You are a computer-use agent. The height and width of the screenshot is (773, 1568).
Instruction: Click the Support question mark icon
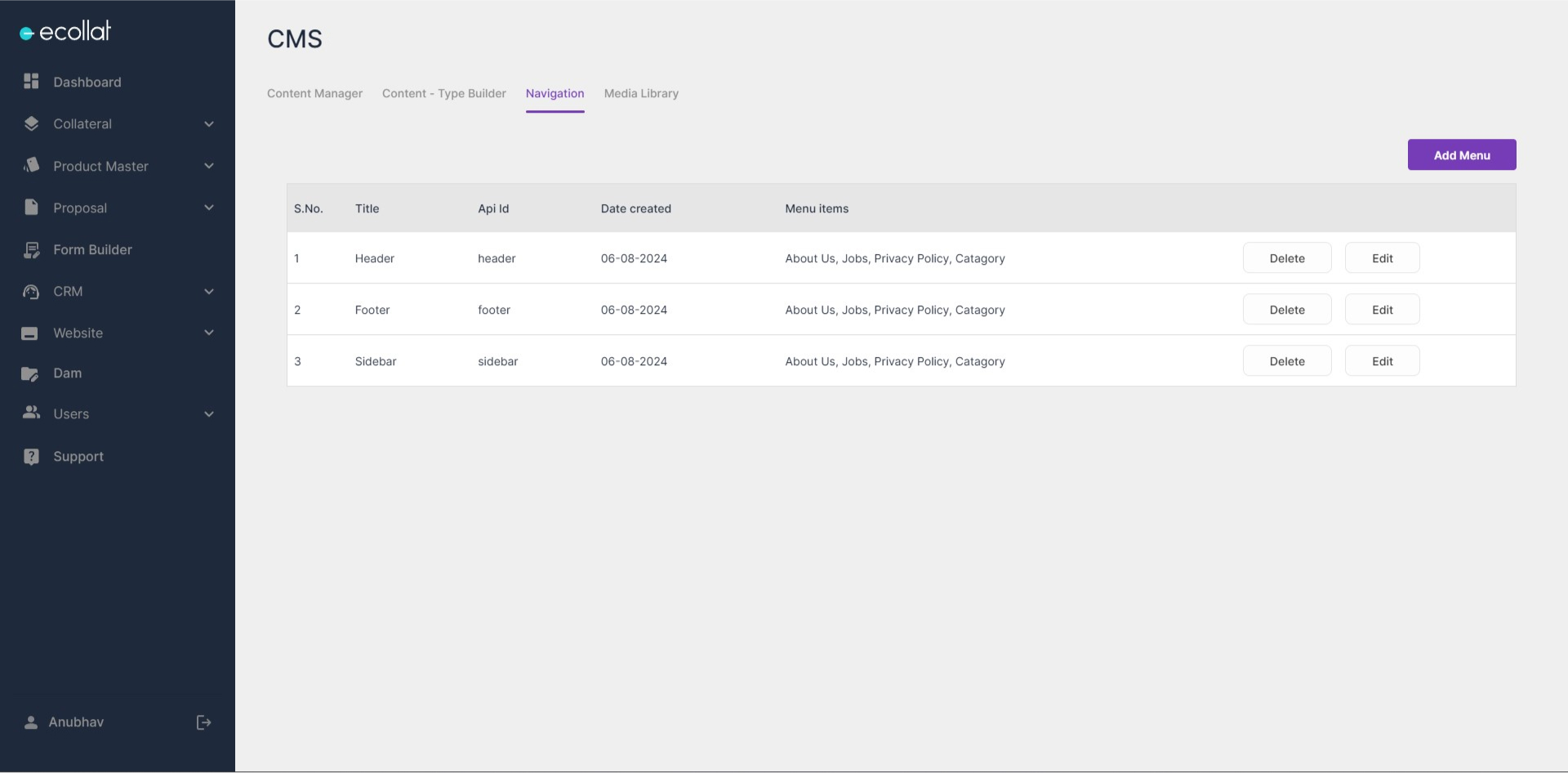tap(31, 456)
